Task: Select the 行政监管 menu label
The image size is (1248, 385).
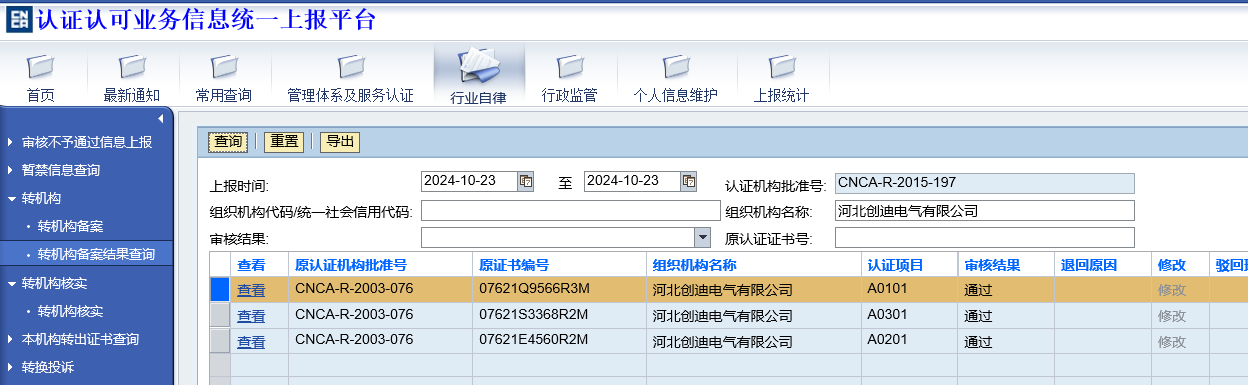Action: [x=570, y=96]
